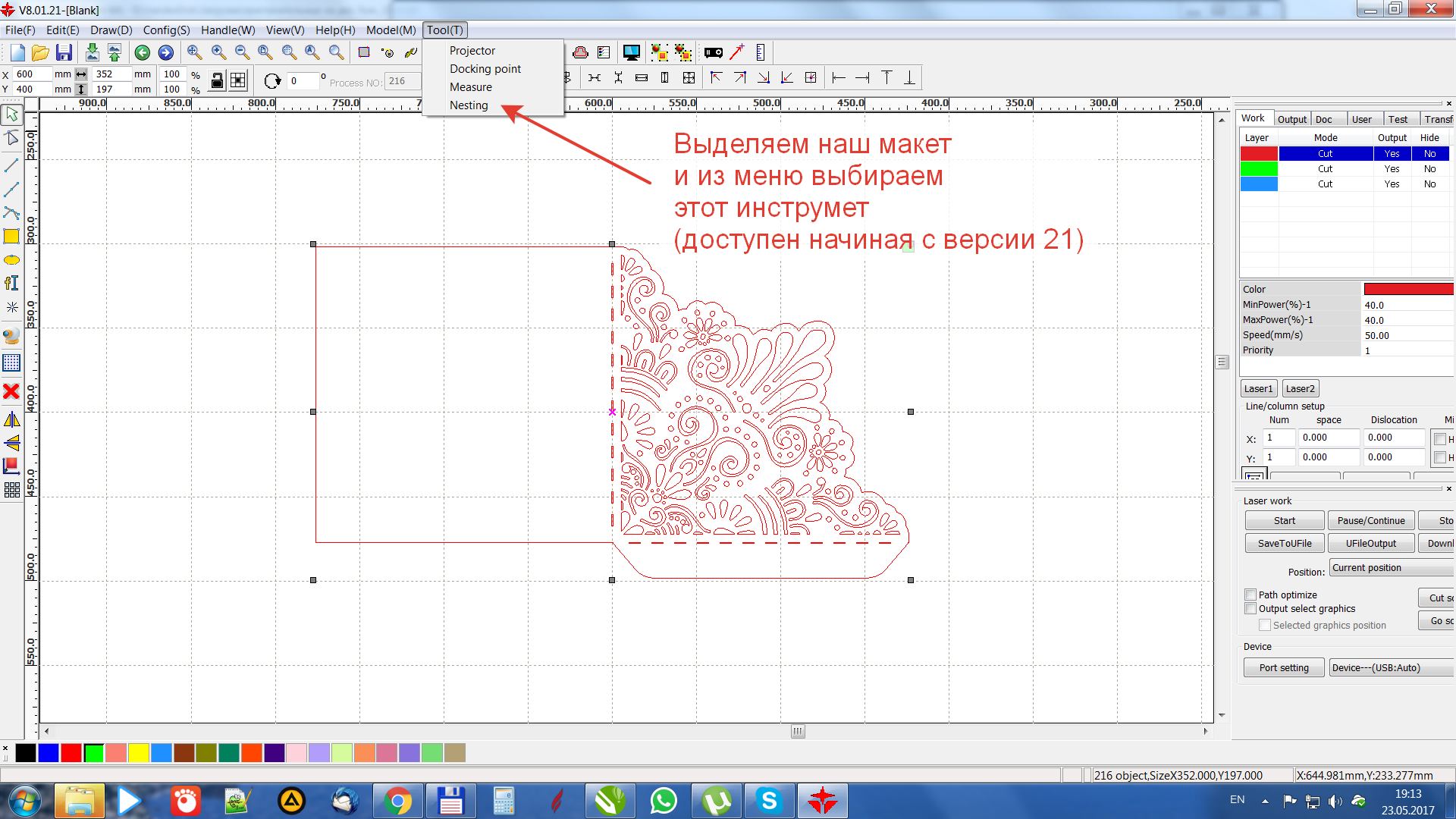Viewport: 1456px width, 819px height.
Task: Switch to the Output tab
Action: pyautogui.click(x=1291, y=119)
